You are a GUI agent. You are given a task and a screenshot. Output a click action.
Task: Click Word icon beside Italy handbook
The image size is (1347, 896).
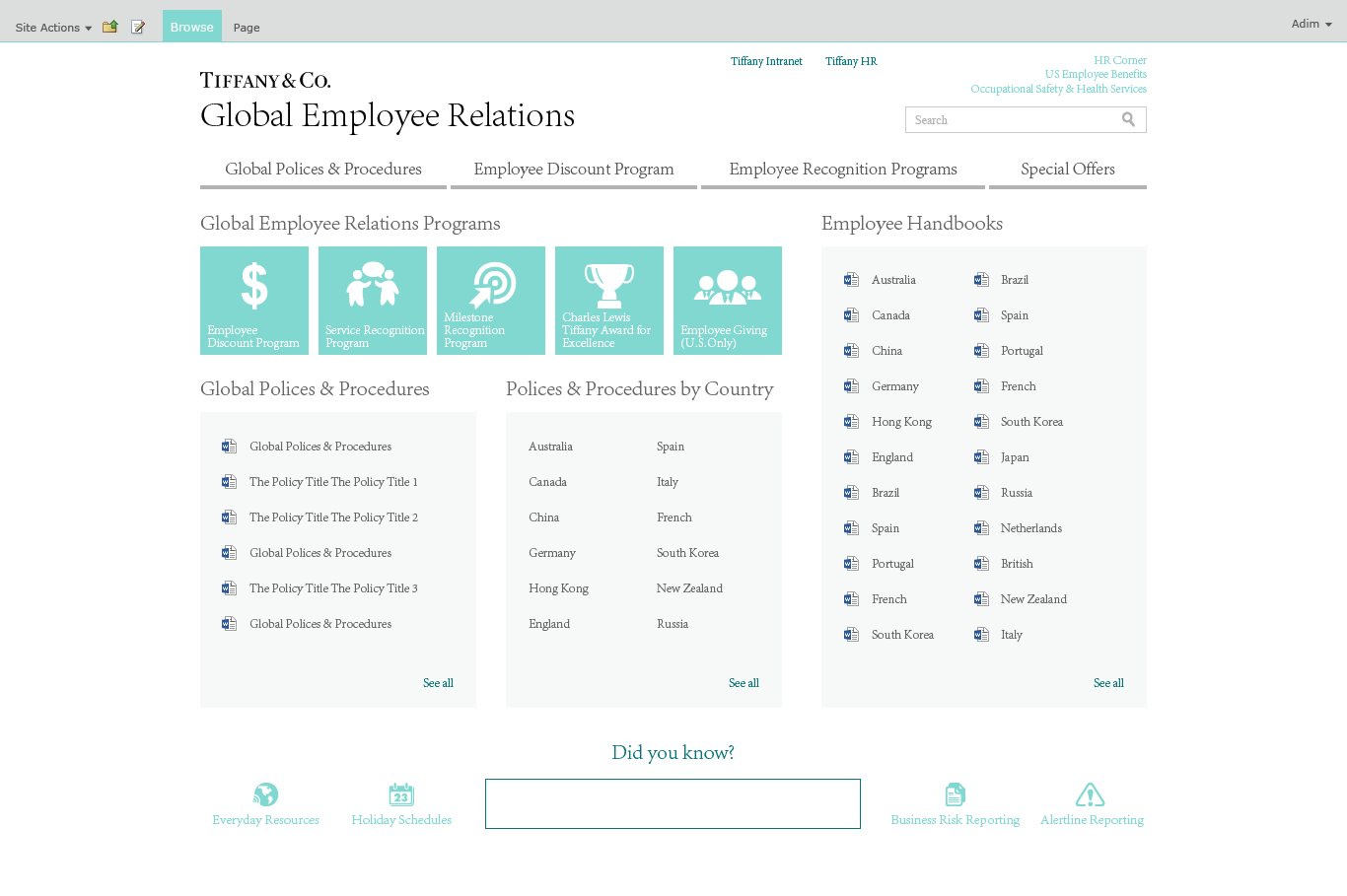pyautogui.click(x=981, y=635)
